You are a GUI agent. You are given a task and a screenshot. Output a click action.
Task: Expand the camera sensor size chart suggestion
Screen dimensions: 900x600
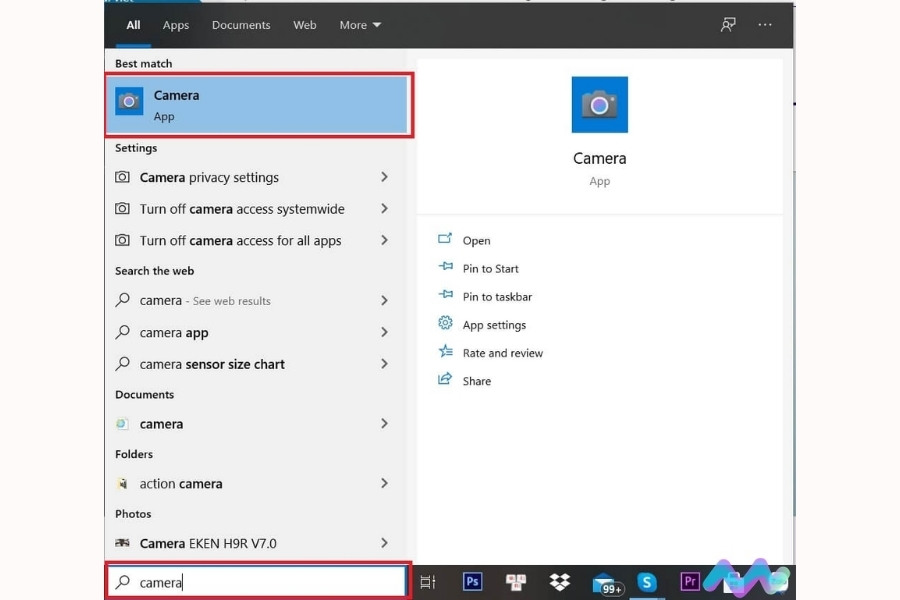click(385, 364)
